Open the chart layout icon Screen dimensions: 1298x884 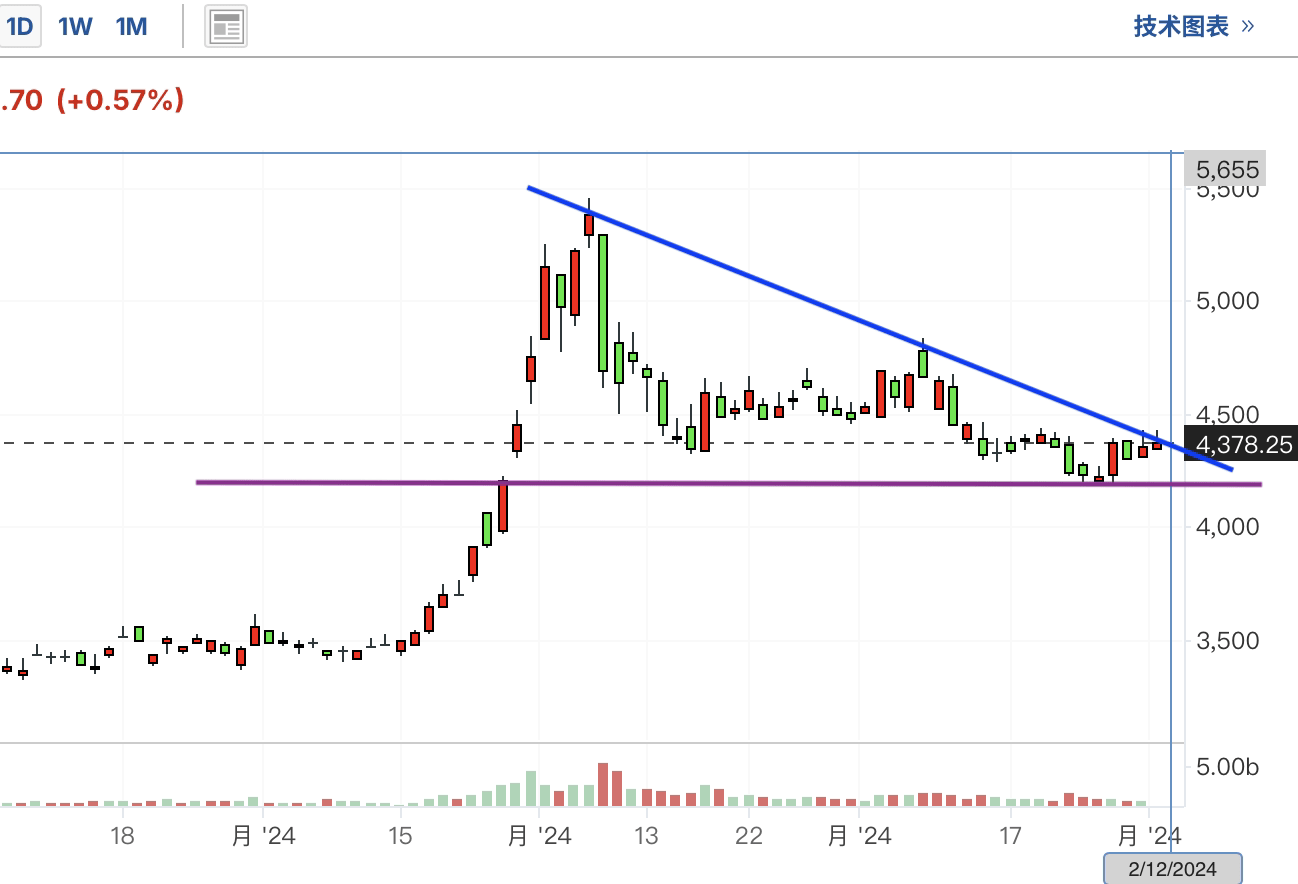click(226, 27)
